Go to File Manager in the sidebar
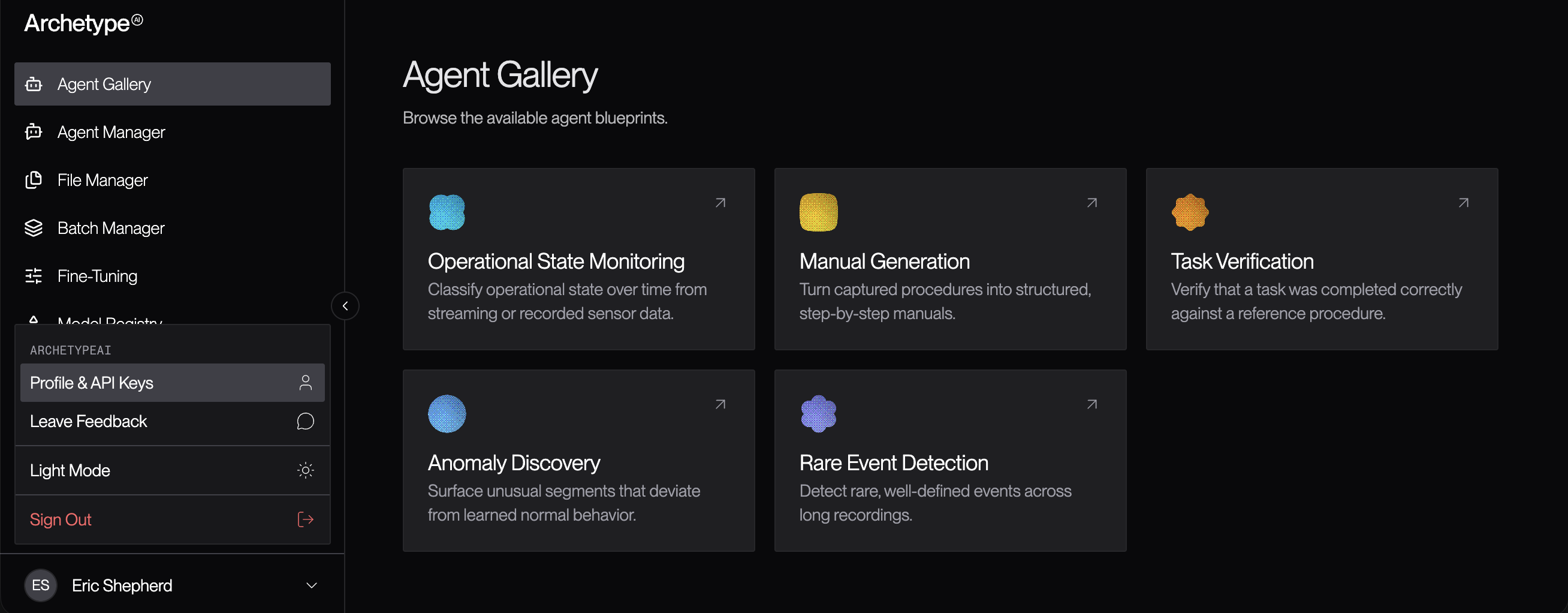 pos(172,180)
